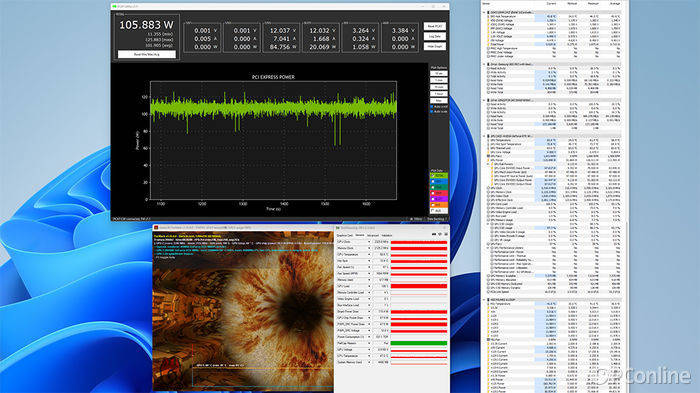
Task: Click the Minimum column header in HWiNFO
Action: point(572,4)
